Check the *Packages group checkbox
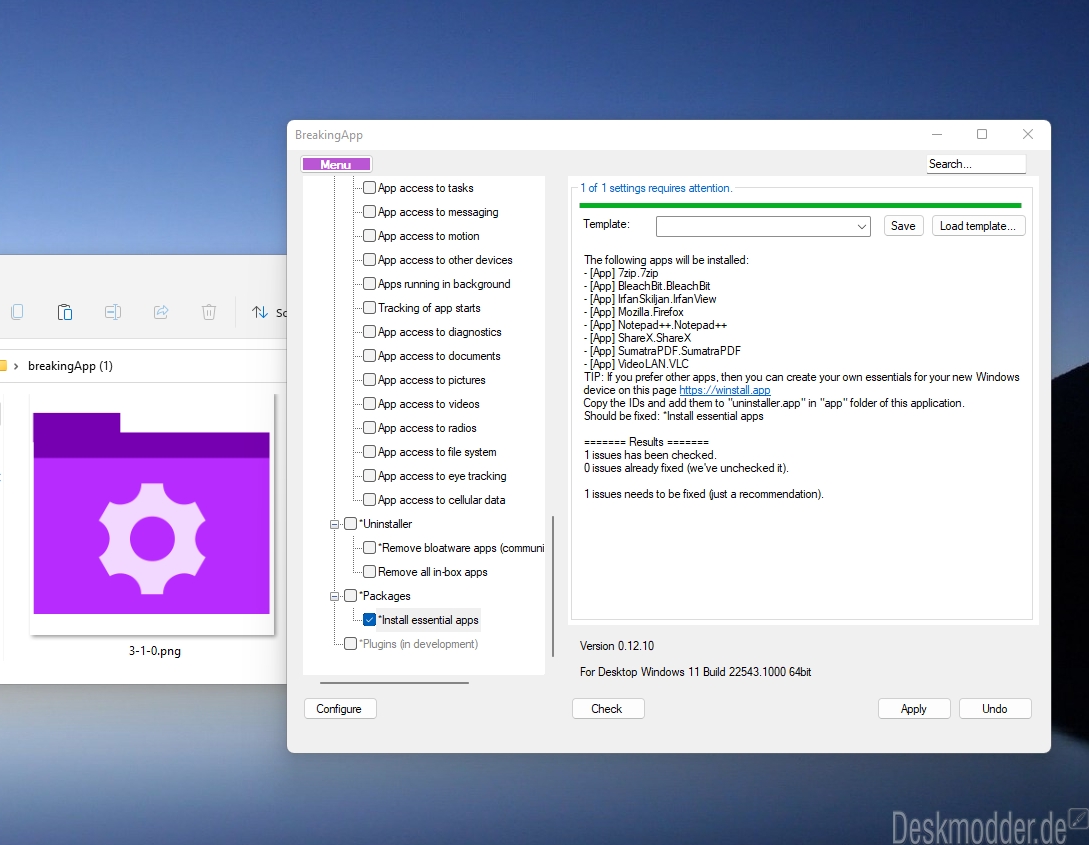The width and height of the screenshot is (1089, 845). pos(351,595)
